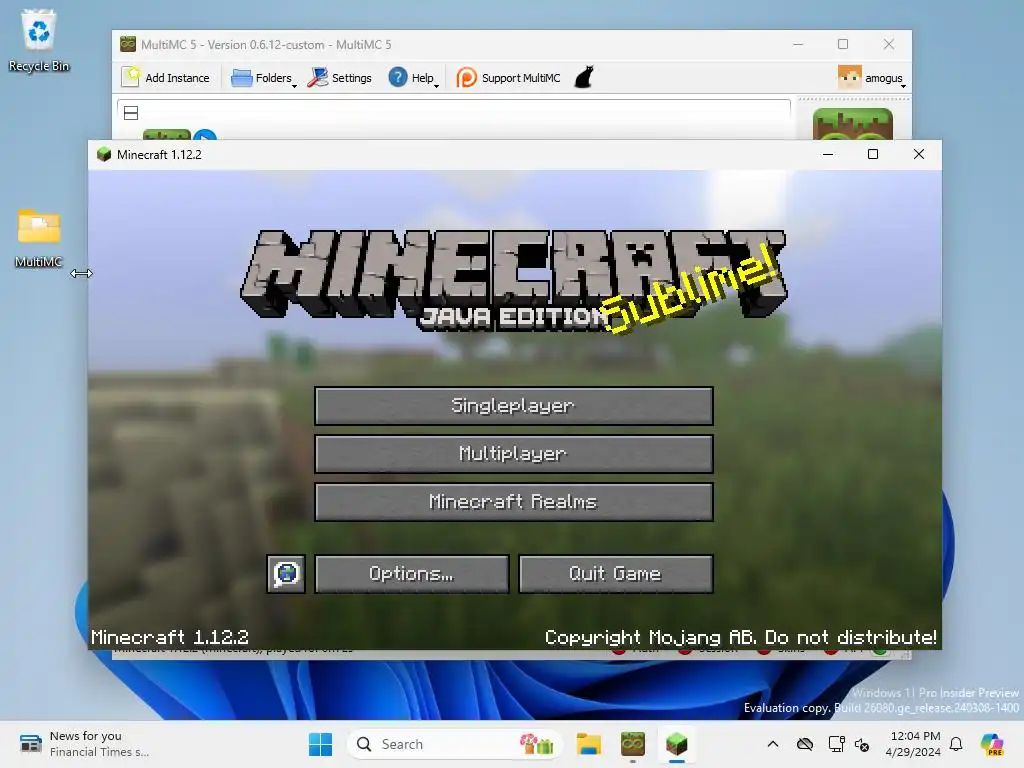Screen dimensions: 1024x768
Task: Open the Help dropdown in MultiMC
Action: 413,78
